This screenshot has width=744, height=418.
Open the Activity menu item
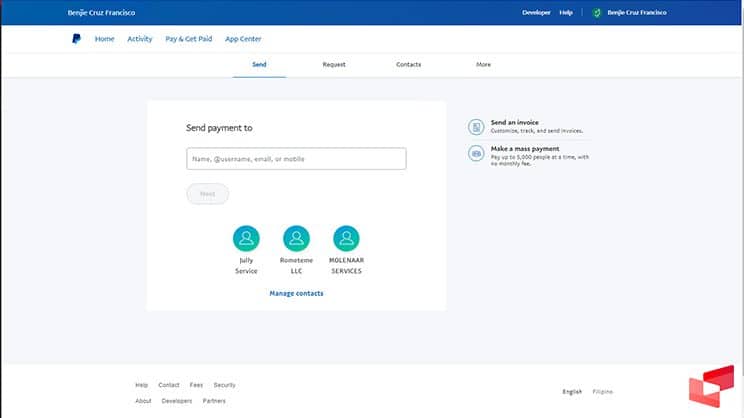[140, 39]
